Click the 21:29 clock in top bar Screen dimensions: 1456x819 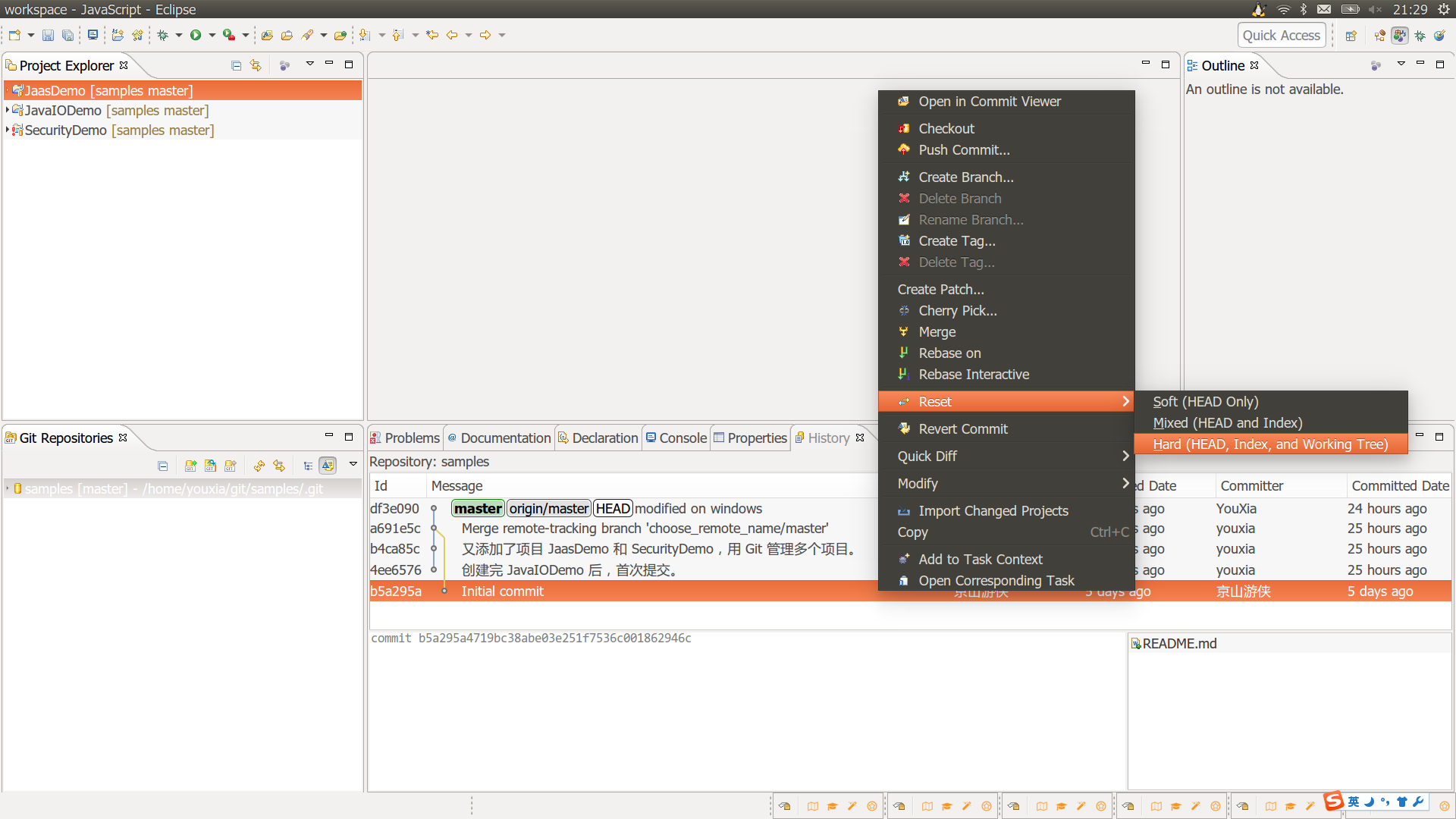point(1410,9)
